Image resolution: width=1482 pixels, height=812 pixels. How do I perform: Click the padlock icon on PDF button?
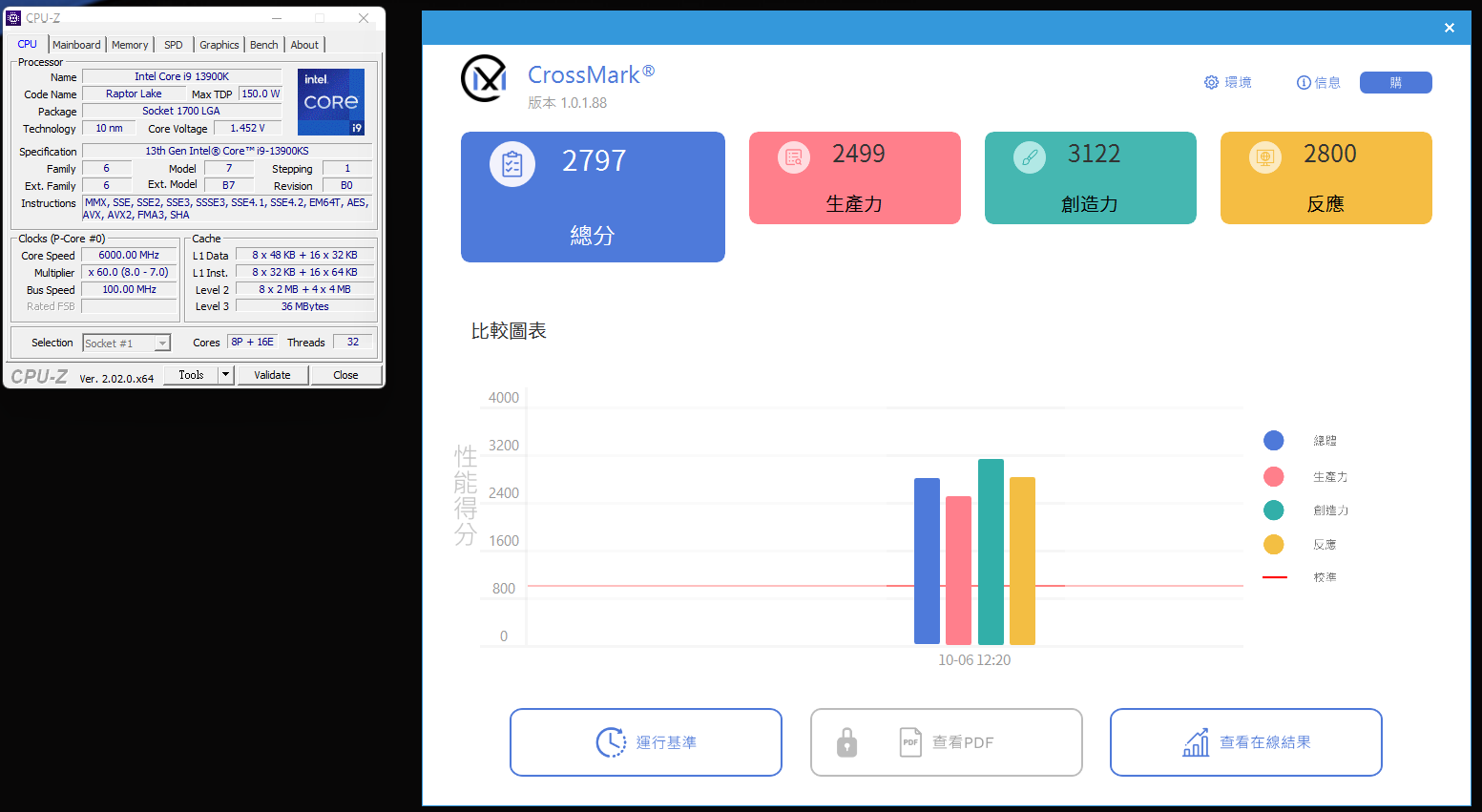[x=847, y=742]
